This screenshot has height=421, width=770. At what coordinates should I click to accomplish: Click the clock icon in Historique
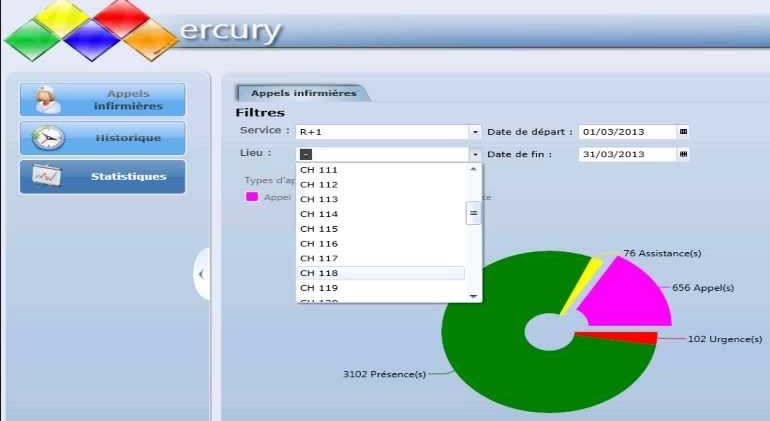pyautogui.click(x=48, y=138)
